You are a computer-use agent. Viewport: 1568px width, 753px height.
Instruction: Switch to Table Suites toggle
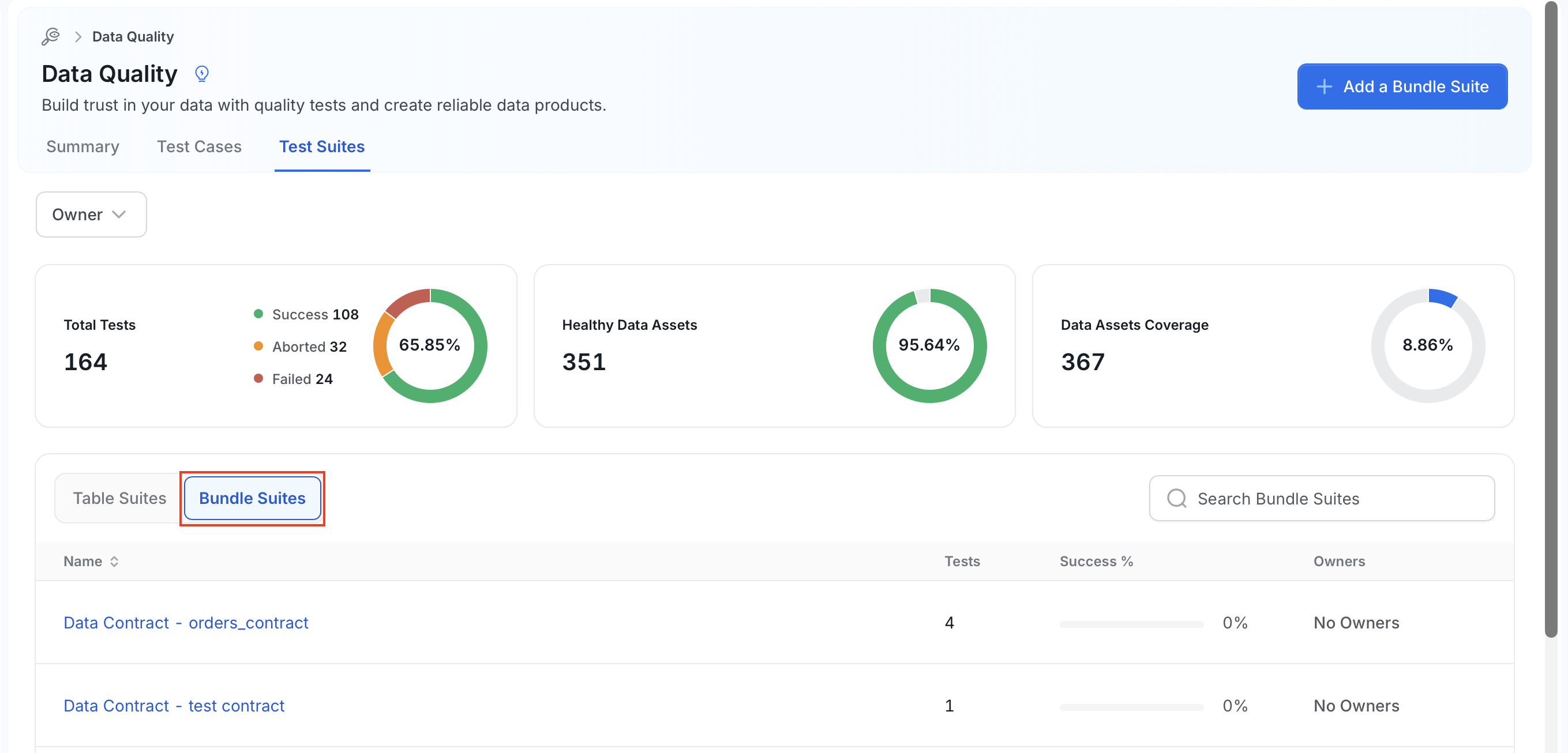[119, 498]
